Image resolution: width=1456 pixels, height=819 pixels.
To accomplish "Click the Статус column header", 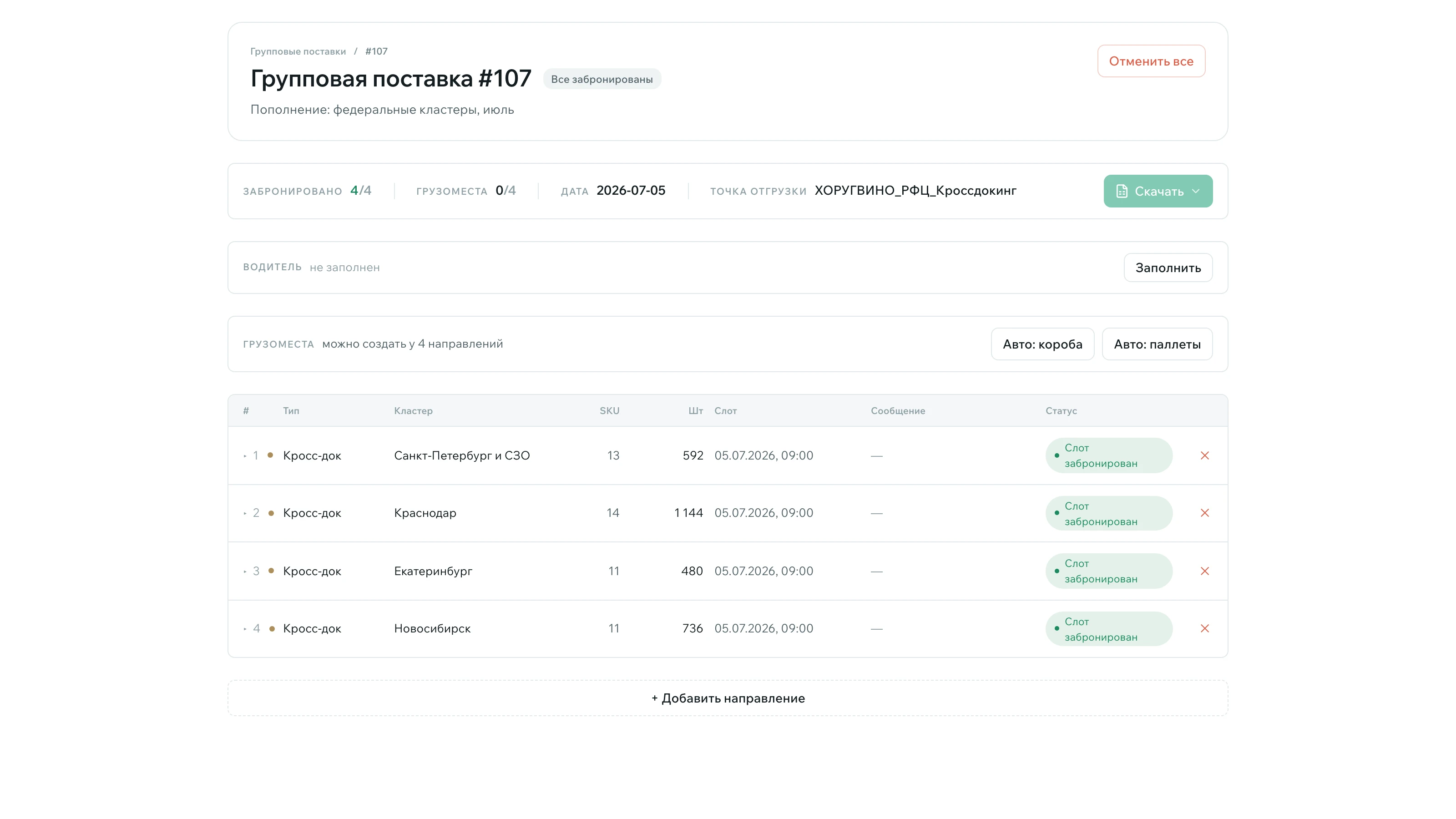I will 1061,411.
